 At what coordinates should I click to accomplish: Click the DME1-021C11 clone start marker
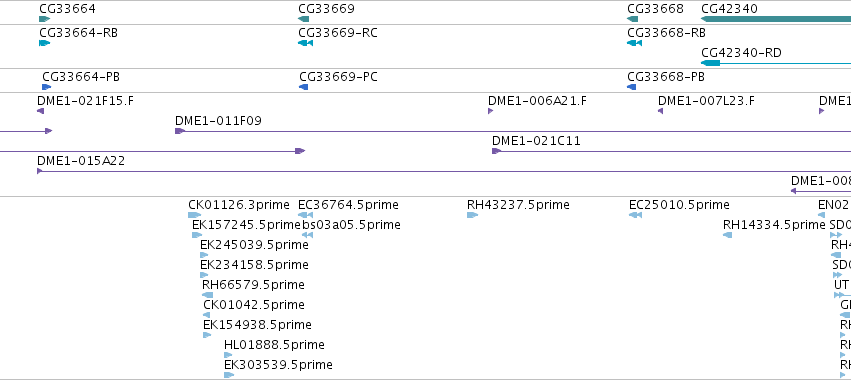tap(496, 151)
